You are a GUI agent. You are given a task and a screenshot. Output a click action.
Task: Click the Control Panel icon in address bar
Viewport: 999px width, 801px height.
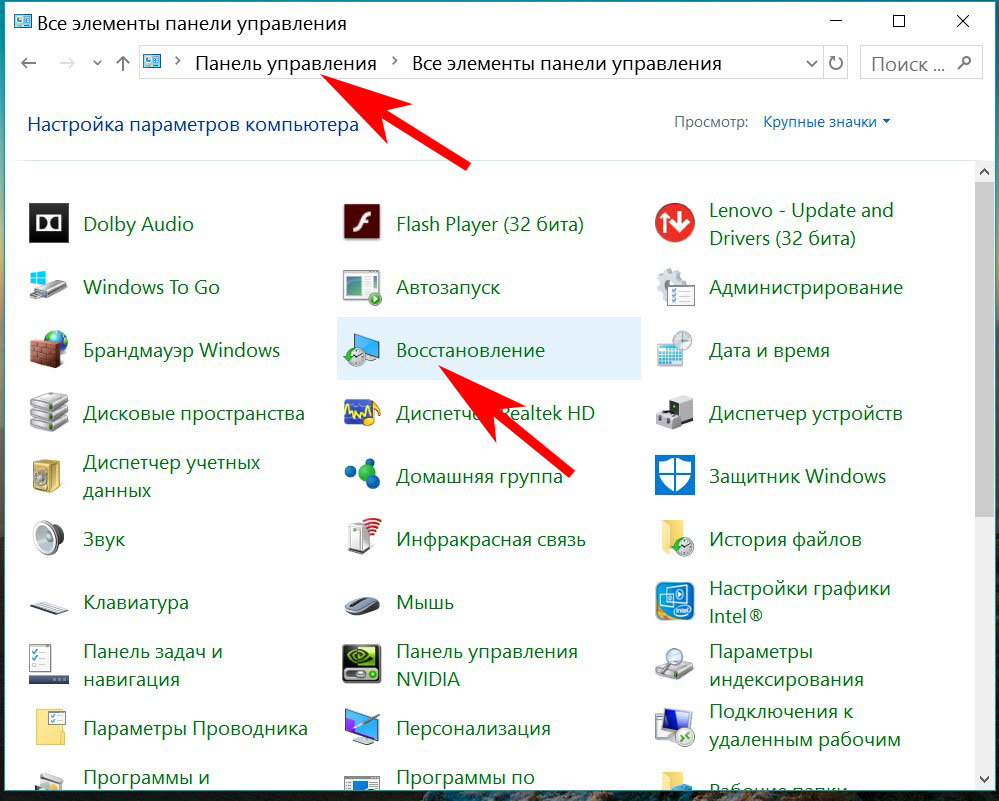pyautogui.click(x=152, y=62)
